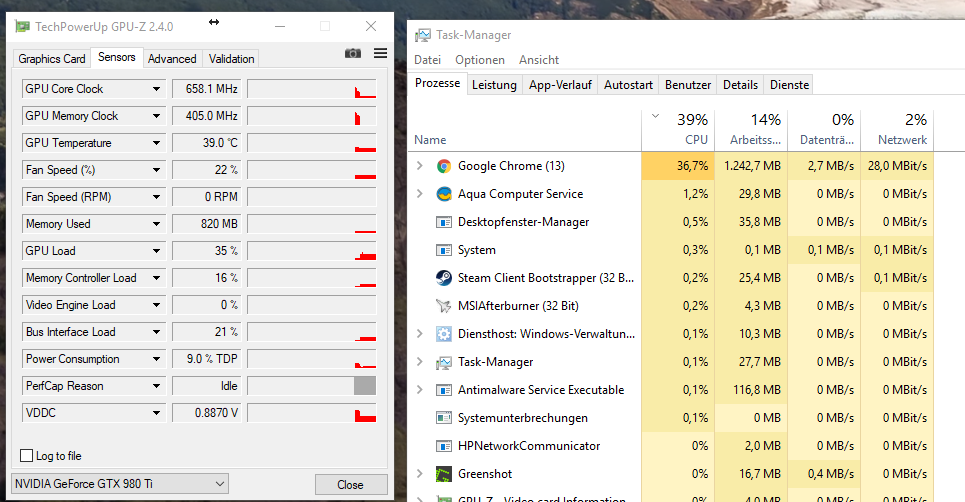Click the Google Chrome process icon
Screen dimensions: 965x502
(x=444, y=166)
